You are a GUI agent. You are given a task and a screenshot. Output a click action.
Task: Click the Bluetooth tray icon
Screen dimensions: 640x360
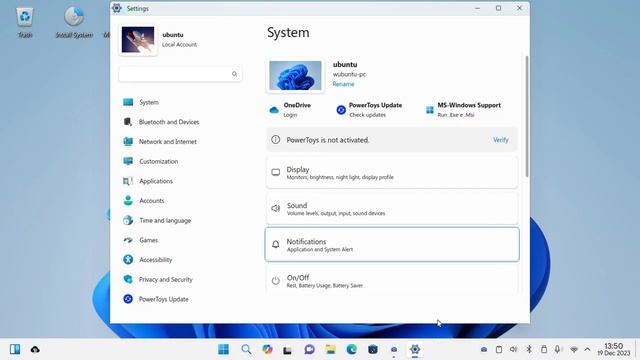tap(529, 349)
